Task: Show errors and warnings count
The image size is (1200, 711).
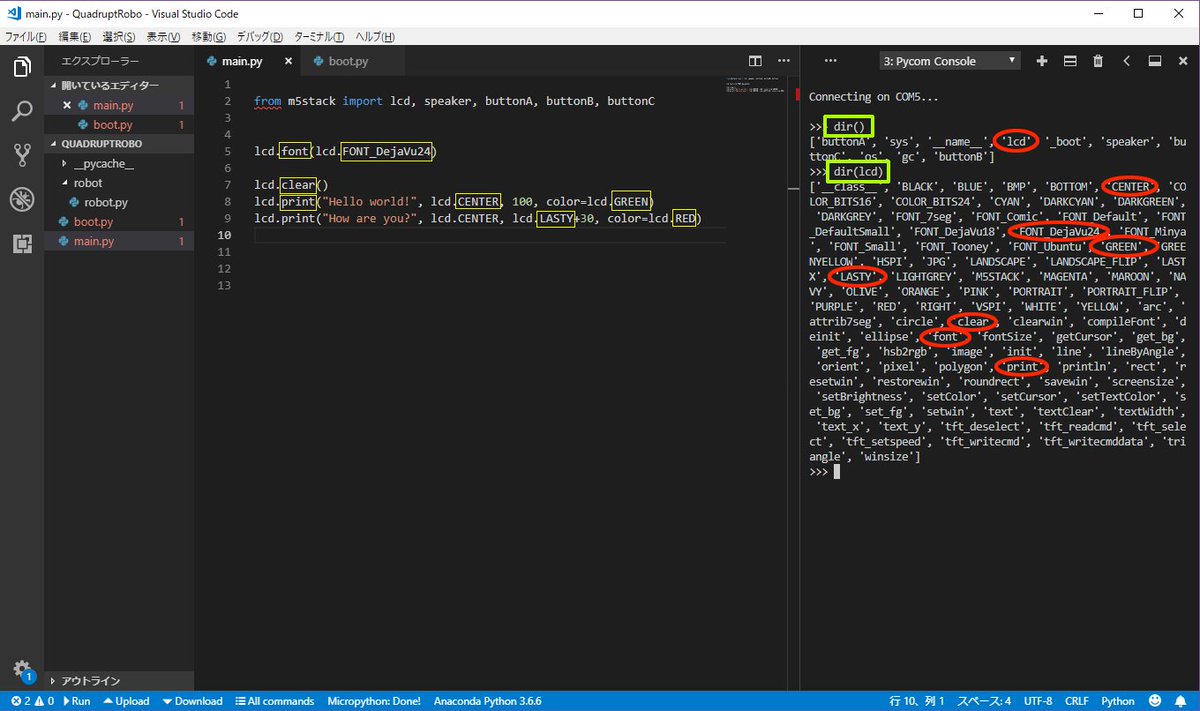Action: tap(31, 701)
